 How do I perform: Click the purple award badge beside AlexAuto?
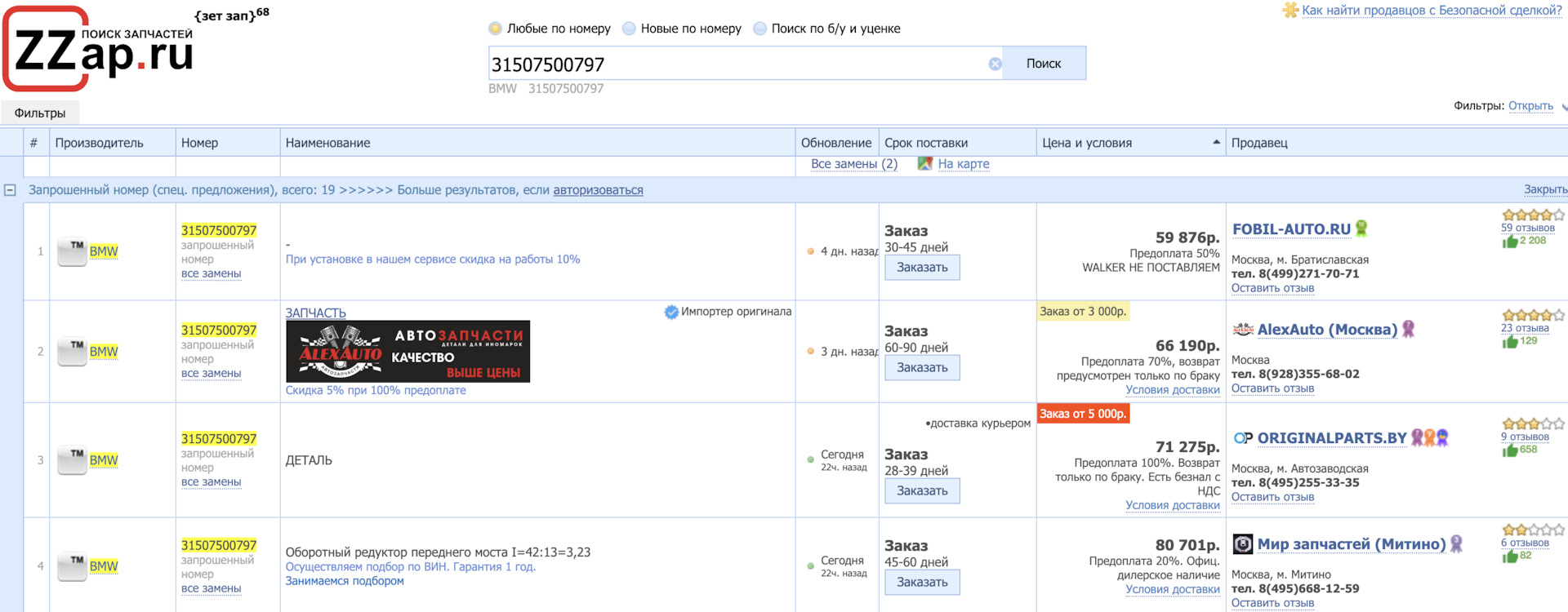[x=1408, y=329]
